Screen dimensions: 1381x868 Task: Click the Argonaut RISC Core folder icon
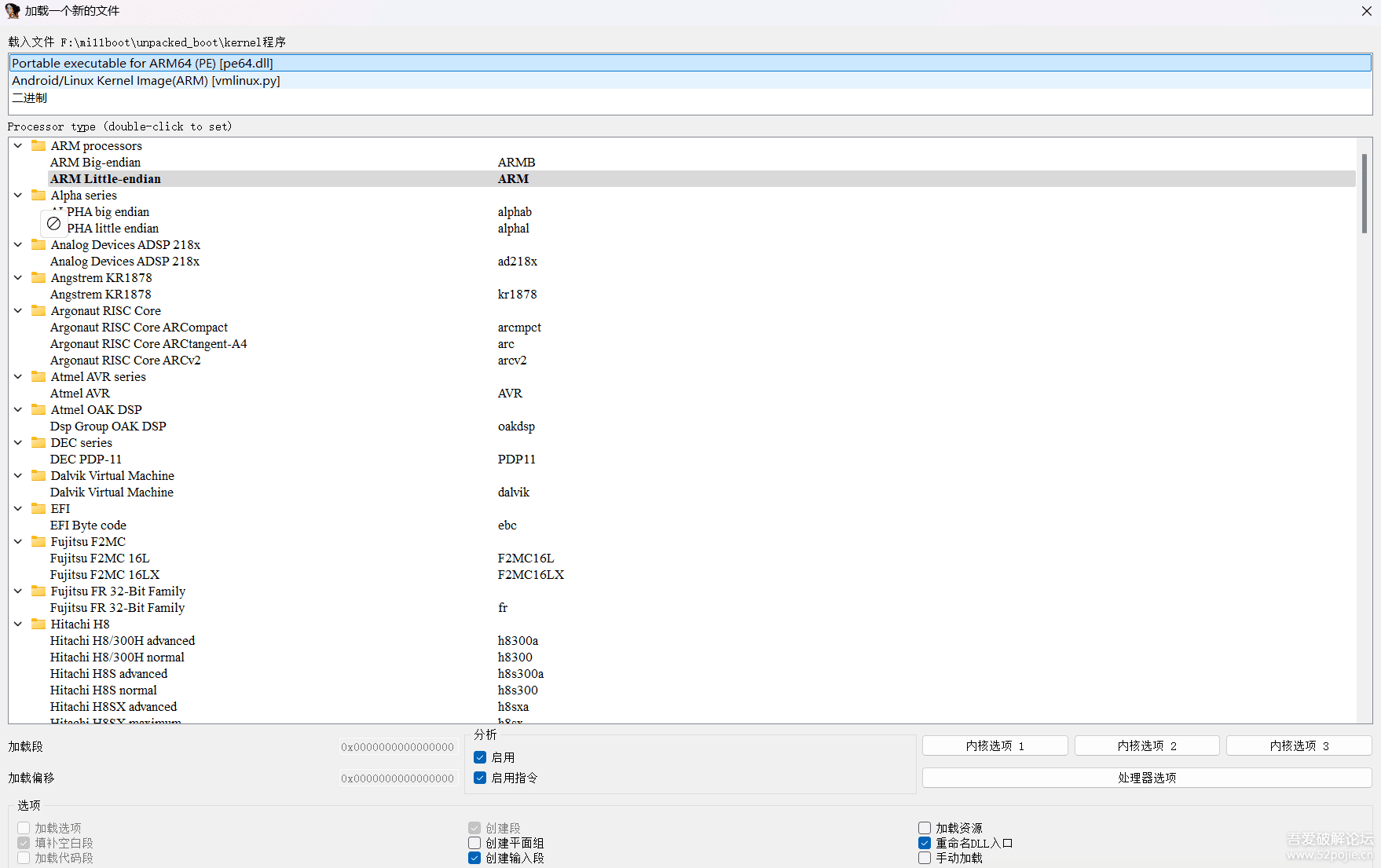(x=38, y=310)
